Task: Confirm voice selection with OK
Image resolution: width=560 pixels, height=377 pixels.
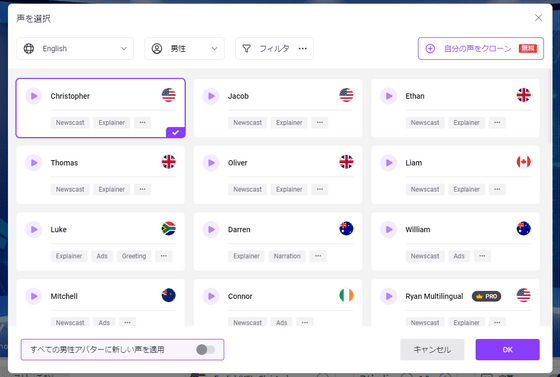Action: (508, 350)
